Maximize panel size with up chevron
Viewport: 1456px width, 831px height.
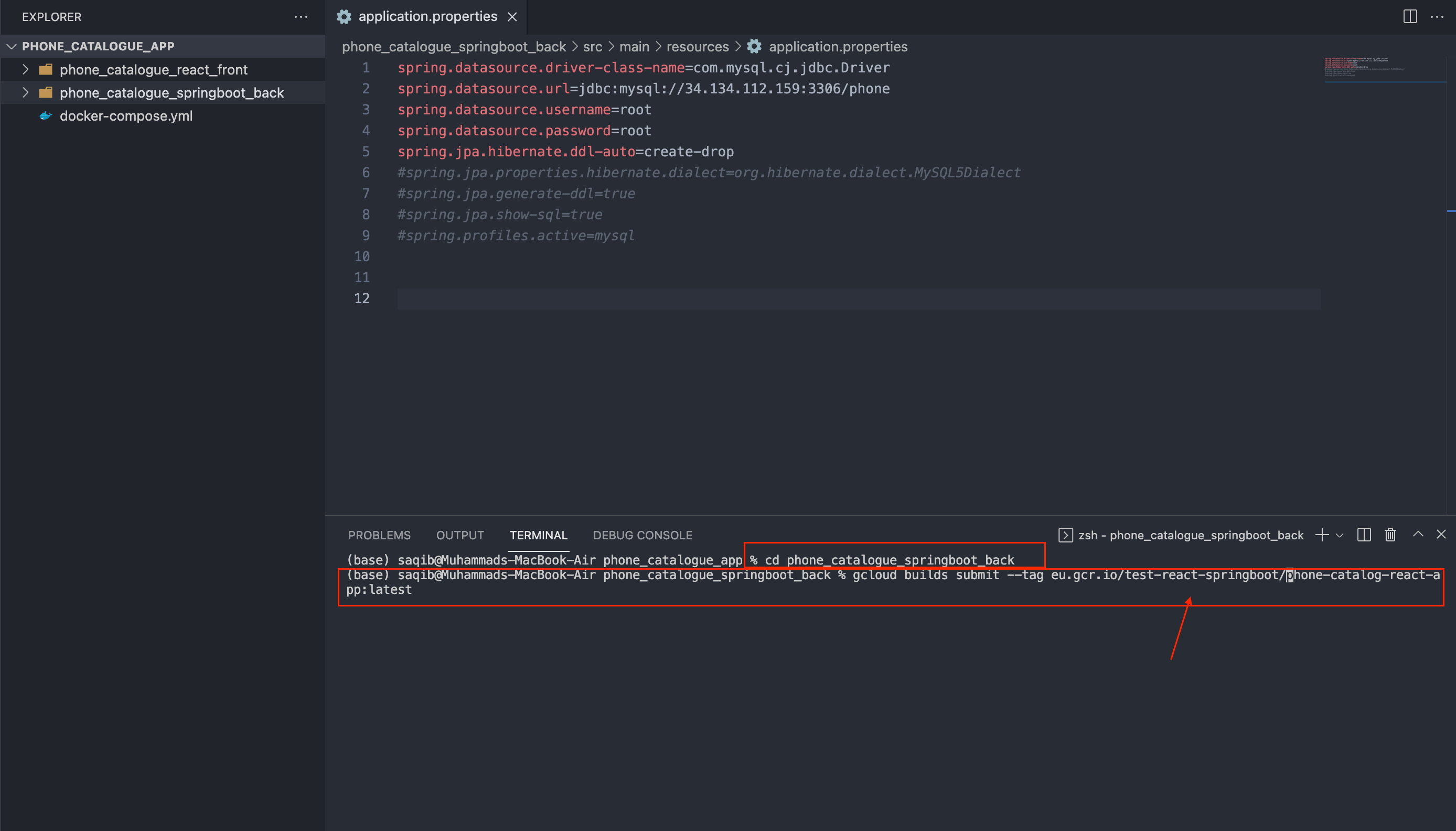pos(1418,535)
